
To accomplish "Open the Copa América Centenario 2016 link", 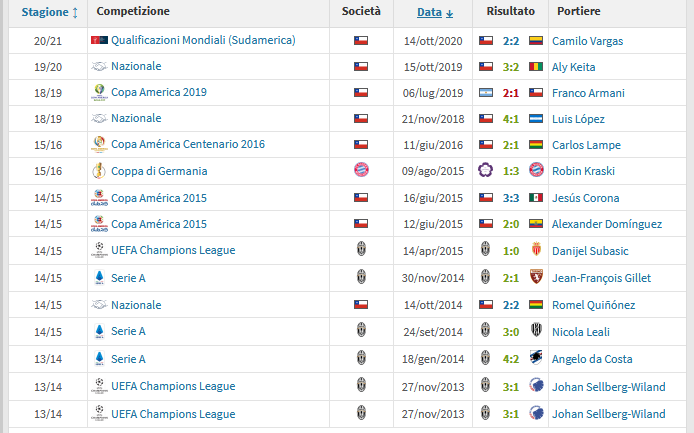I will tap(188, 144).
